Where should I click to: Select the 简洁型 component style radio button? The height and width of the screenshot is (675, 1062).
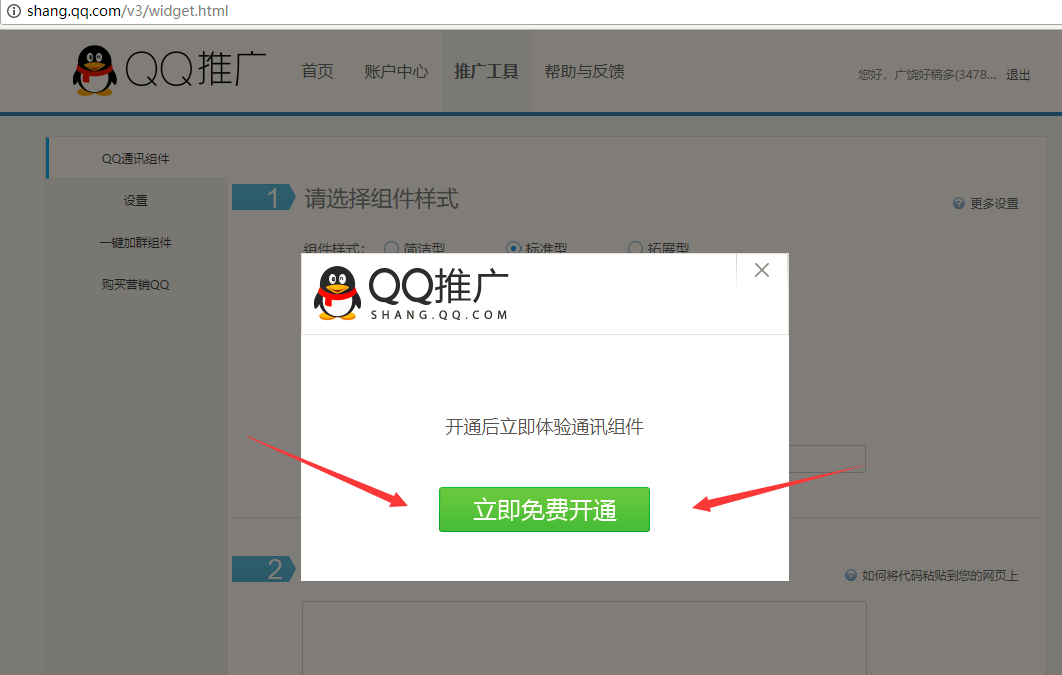pyautogui.click(x=391, y=248)
